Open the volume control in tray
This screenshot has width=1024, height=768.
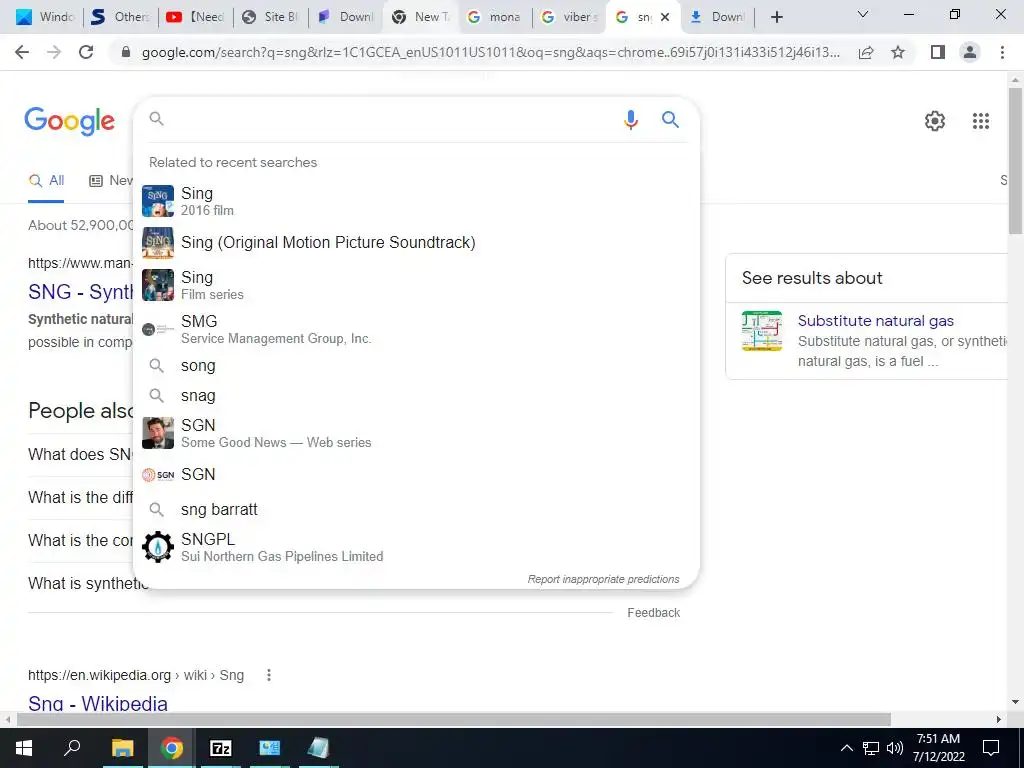click(895, 748)
